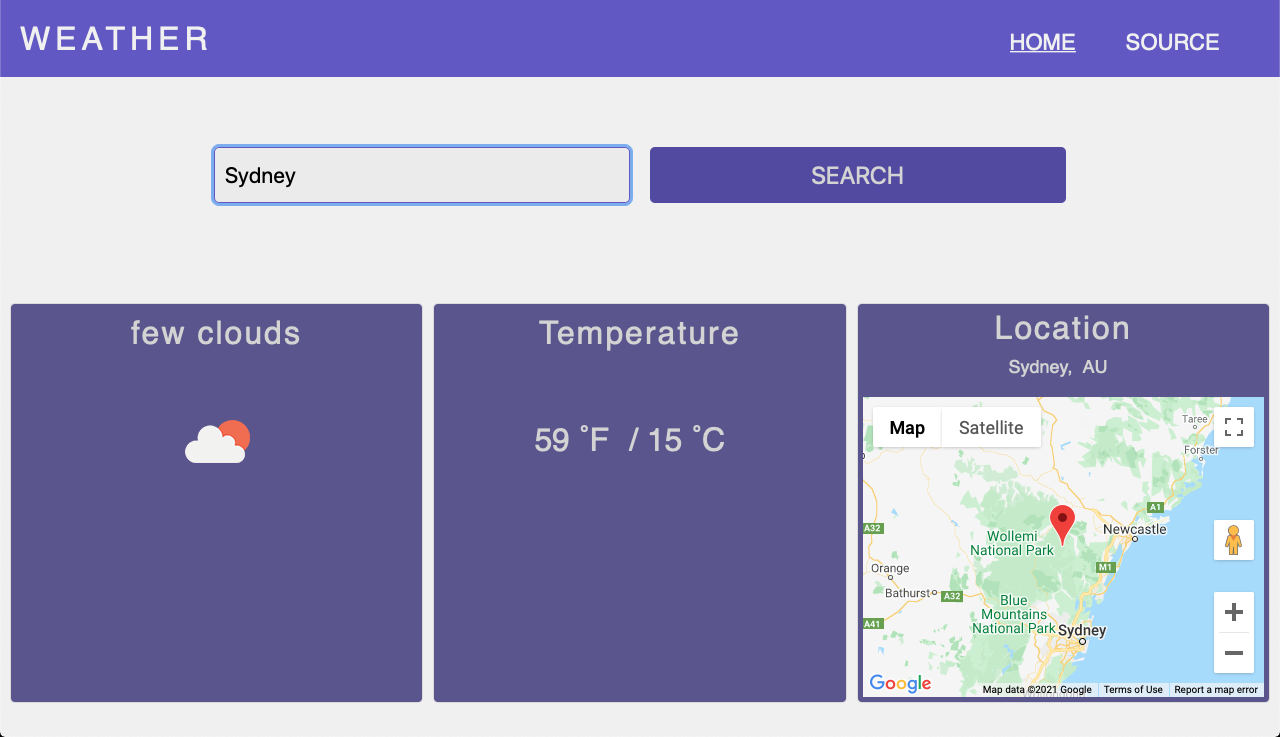This screenshot has width=1280, height=737.
Task: Click the Sydney city search input field
Action: click(421, 174)
